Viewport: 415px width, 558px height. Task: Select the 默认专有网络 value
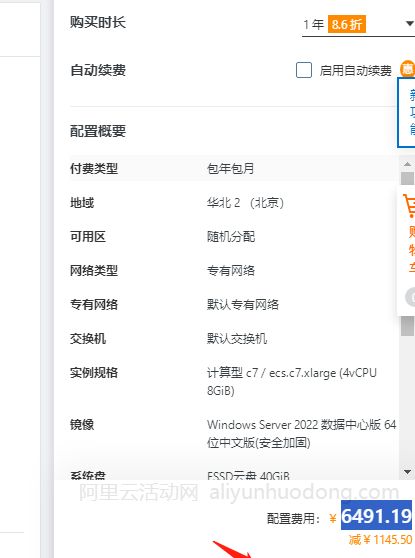click(x=243, y=305)
